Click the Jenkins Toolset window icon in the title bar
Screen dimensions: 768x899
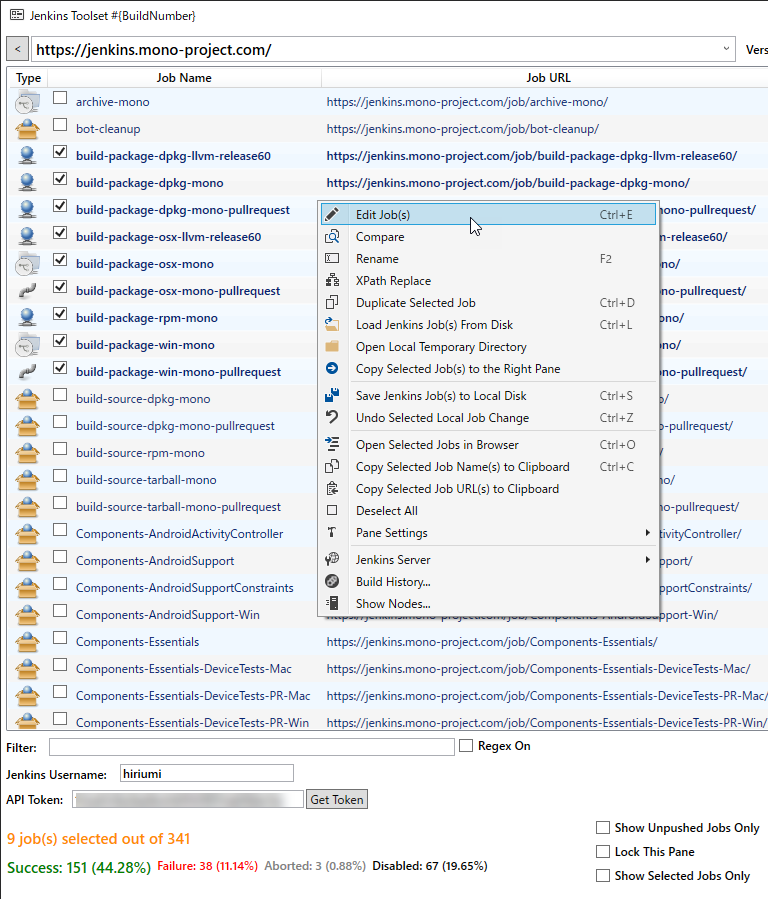17,15
